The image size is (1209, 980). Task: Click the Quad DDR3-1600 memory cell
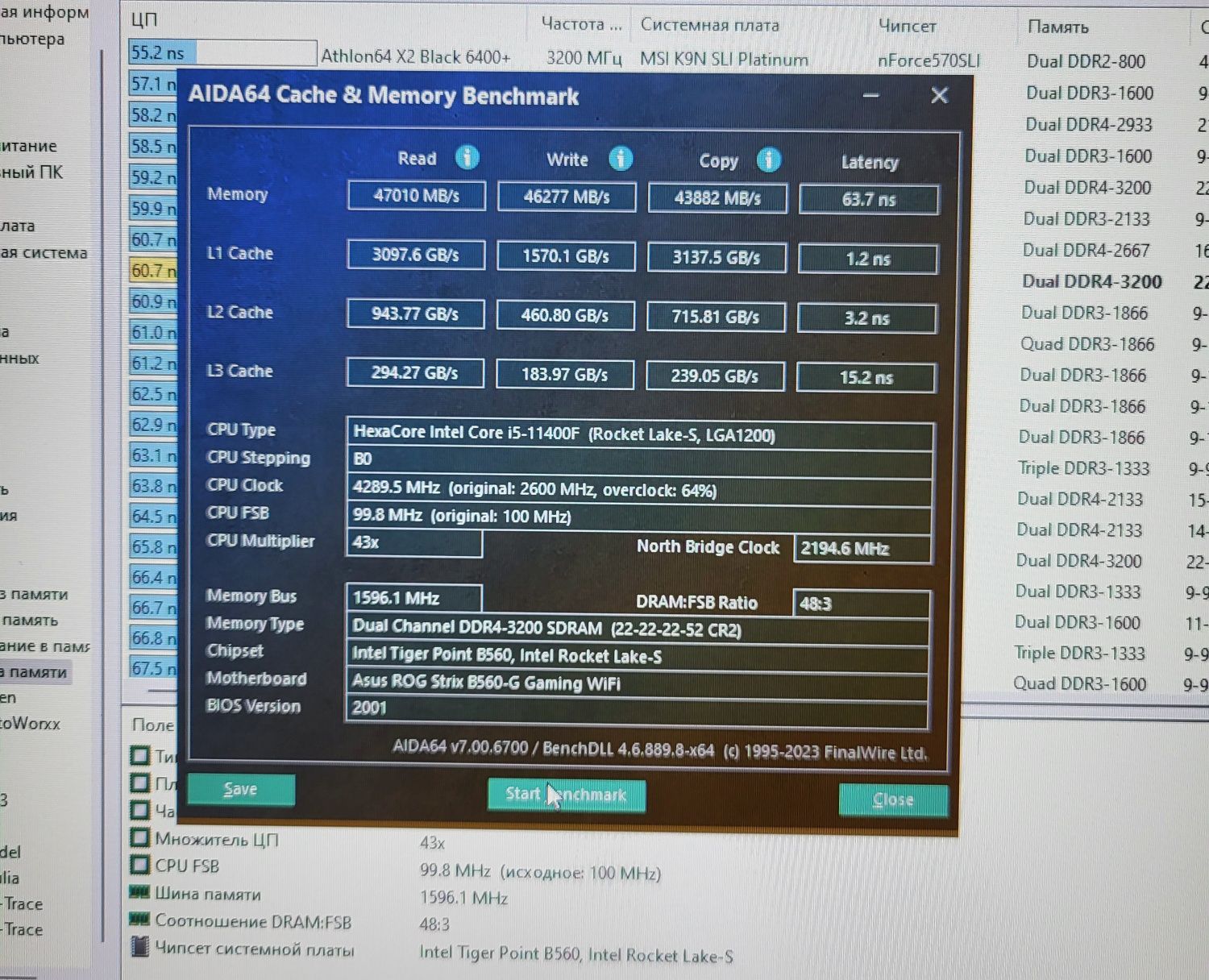point(1079,683)
